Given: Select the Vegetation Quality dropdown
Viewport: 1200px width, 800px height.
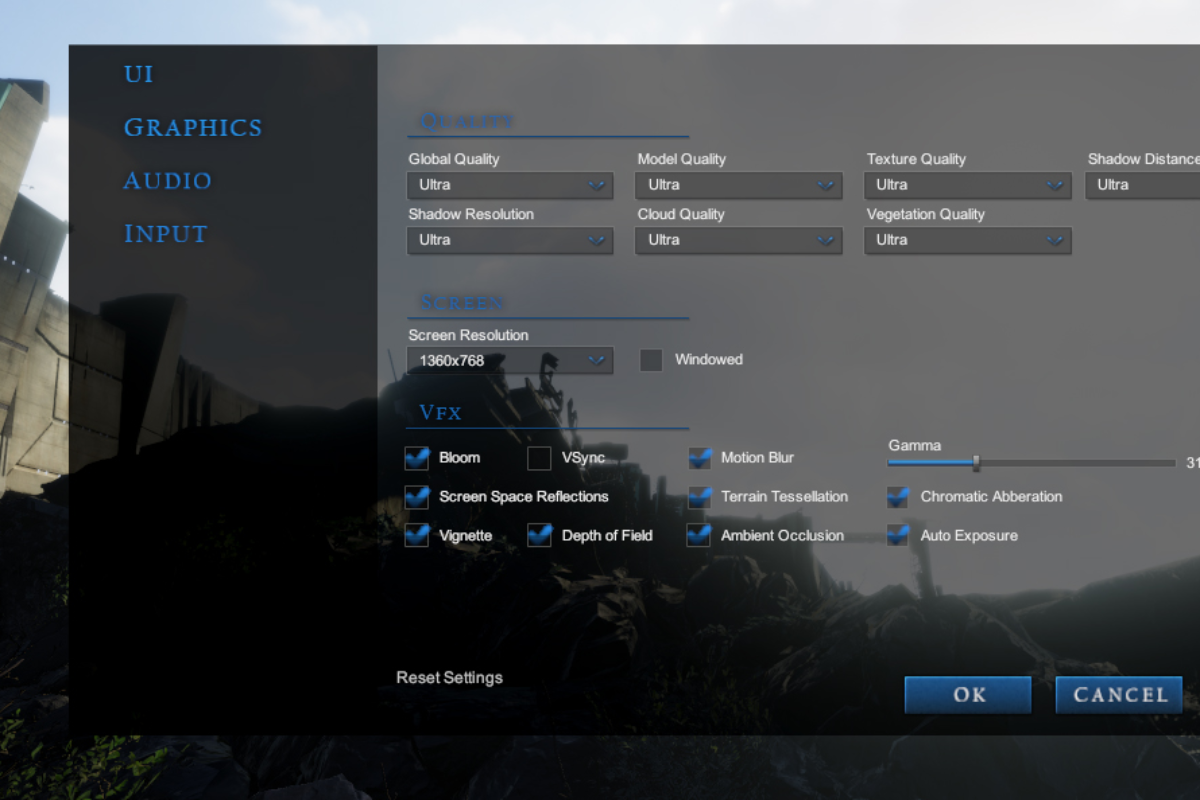Looking at the screenshot, I should coord(967,240).
